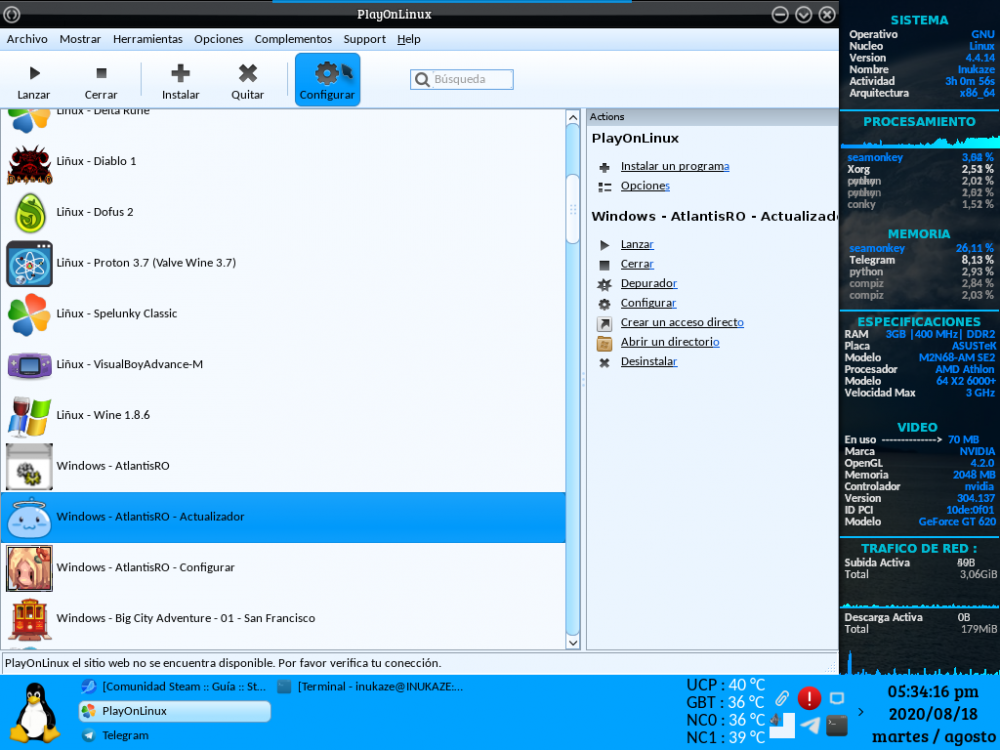Click inside the Búsqueda search field
This screenshot has width=1000, height=750.
(x=461, y=78)
